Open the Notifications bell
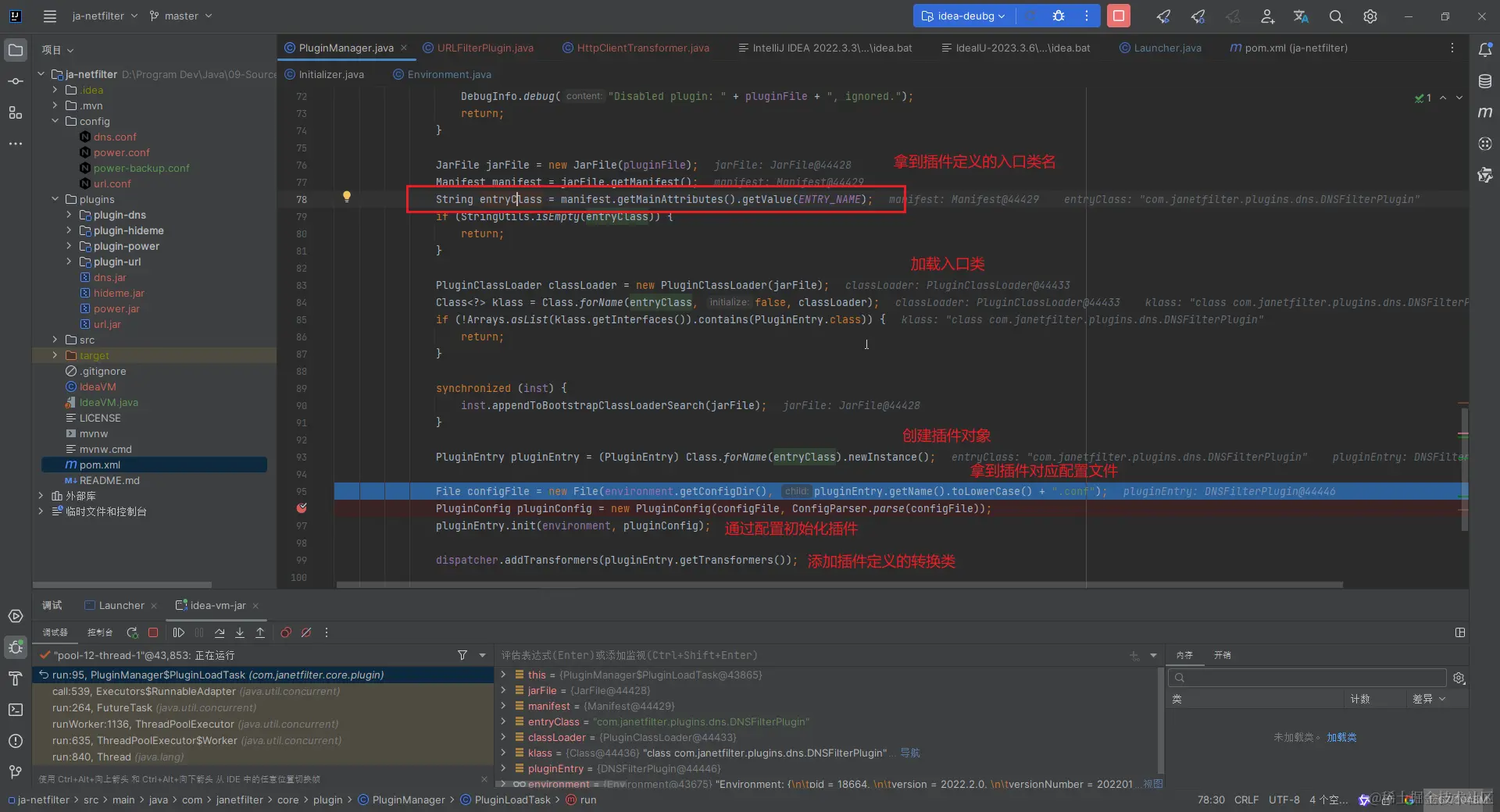The height and width of the screenshot is (812, 1500). pyautogui.click(x=1485, y=50)
